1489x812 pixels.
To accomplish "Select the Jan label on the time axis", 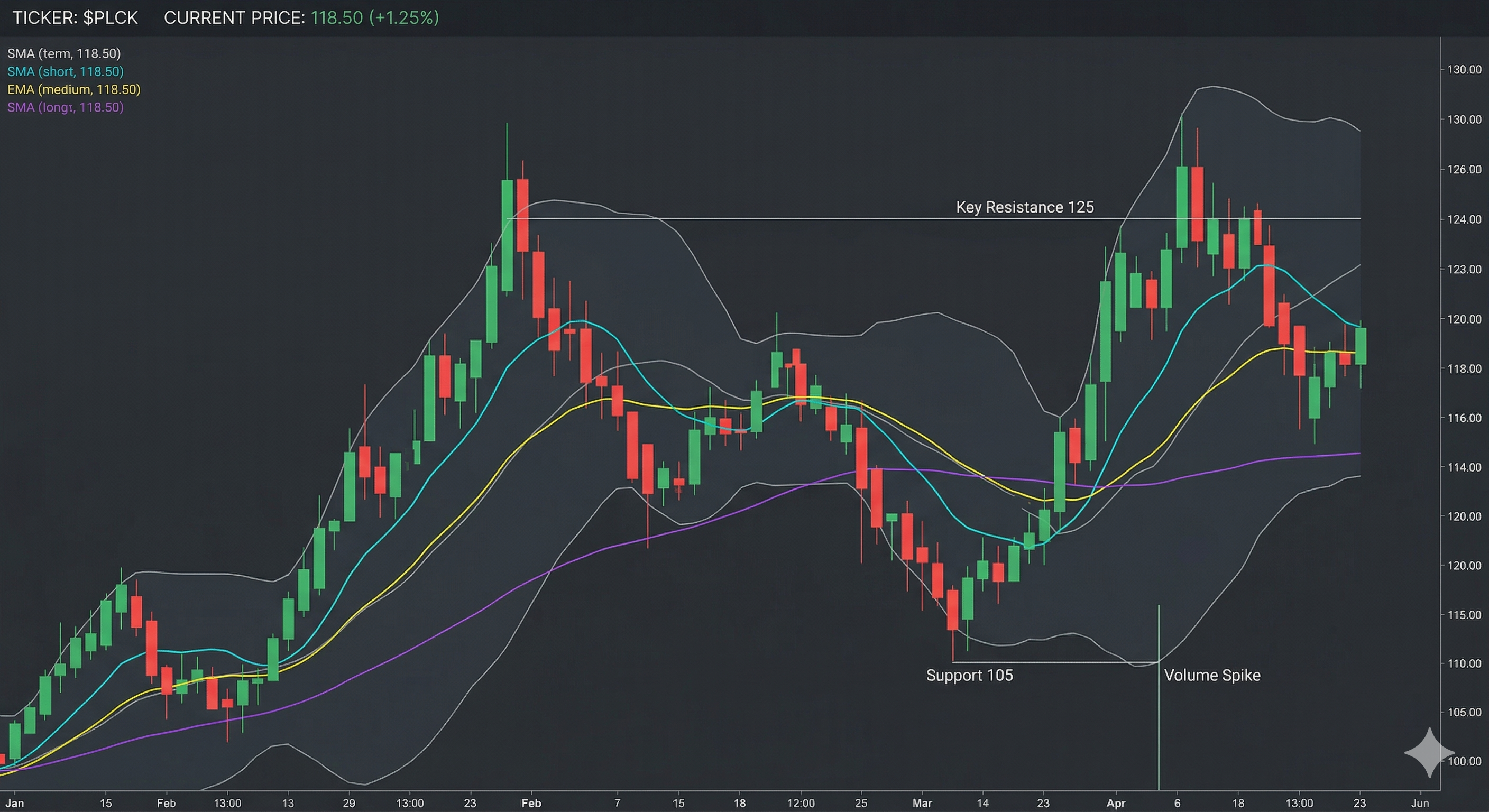I will pos(16,803).
